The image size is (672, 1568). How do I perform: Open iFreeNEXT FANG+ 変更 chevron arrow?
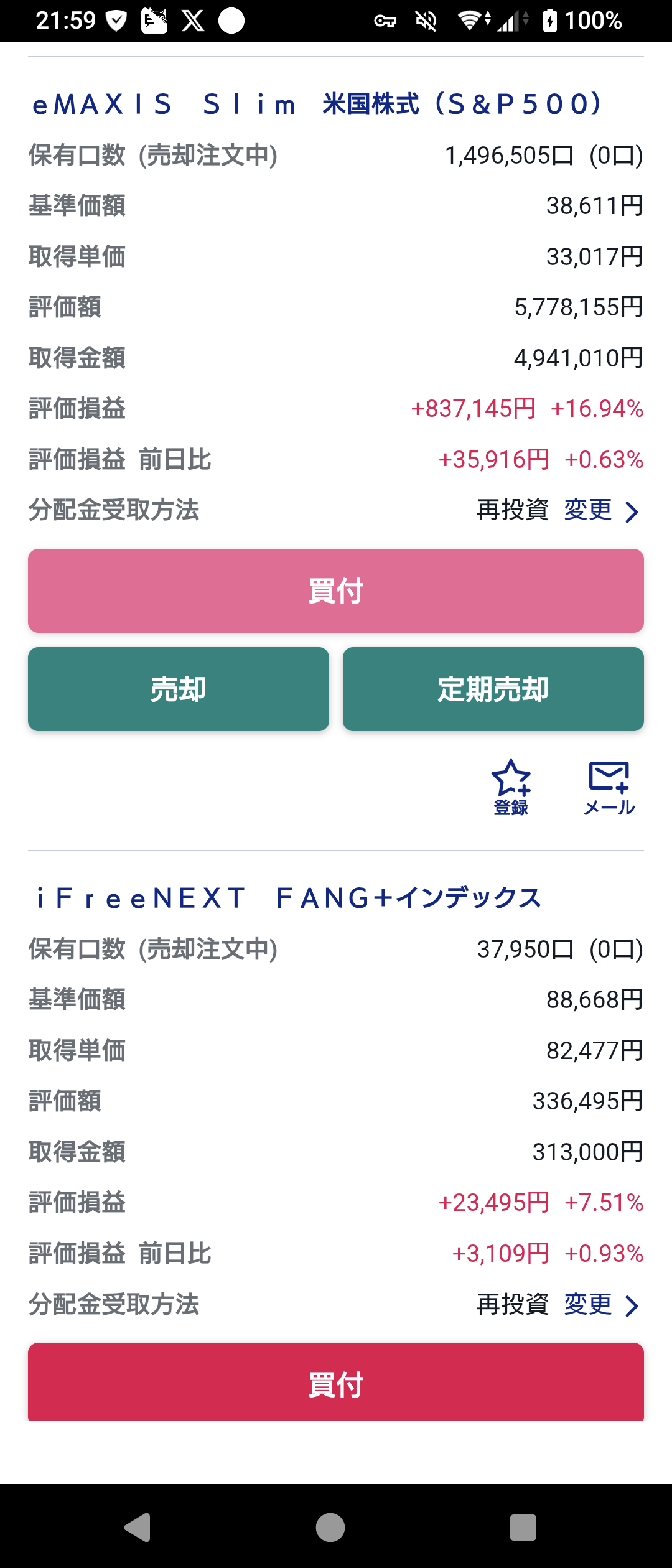pyautogui.click(x=632, y=1306)
